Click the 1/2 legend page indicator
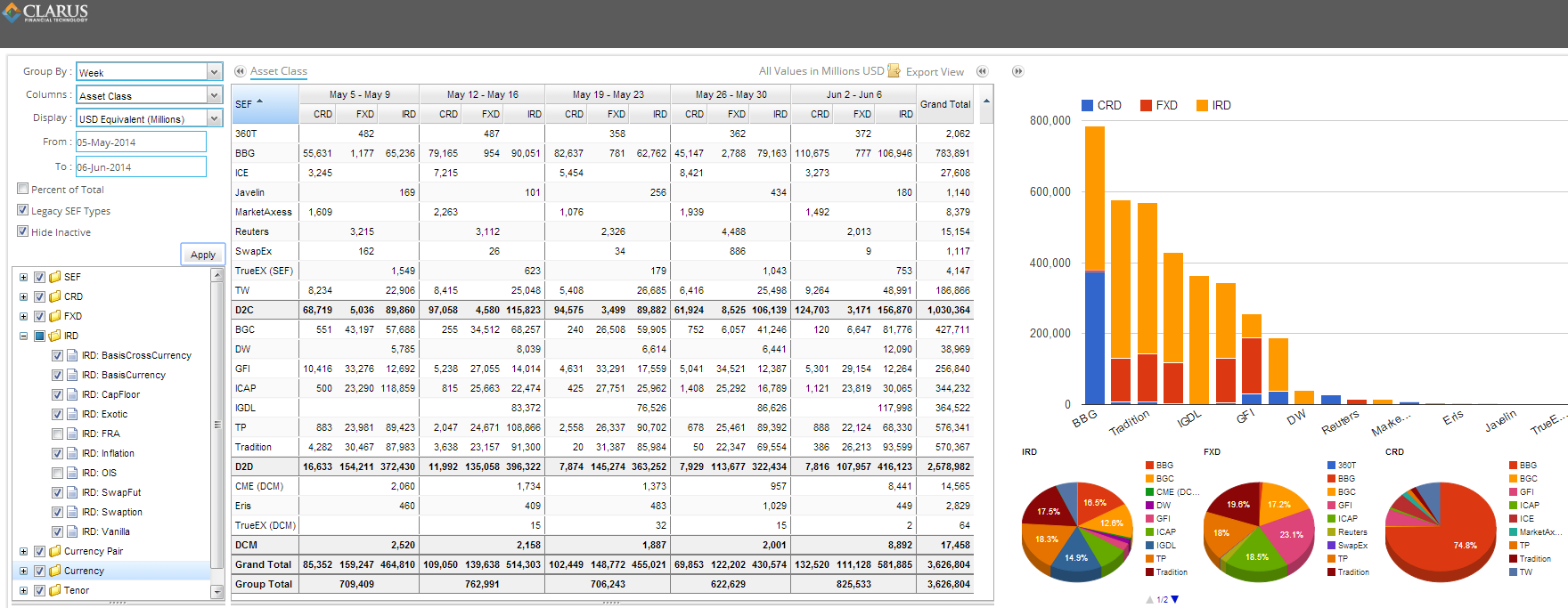This screenshot has width=1568, height=608. pyautogui.click(x=1162, y=599)
